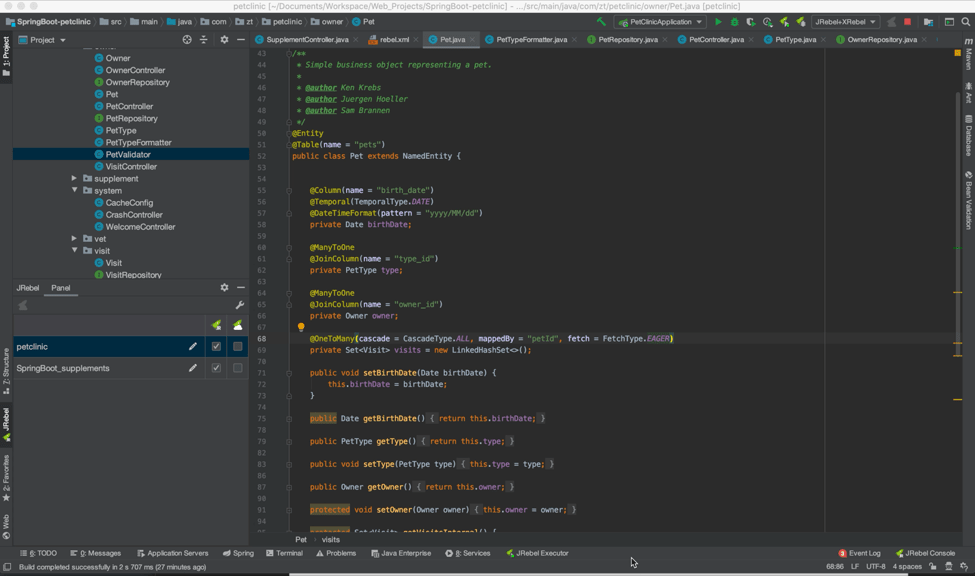Select OwnerController class in project tree
This screenshot has height=576, width=975.
(135, 70)
